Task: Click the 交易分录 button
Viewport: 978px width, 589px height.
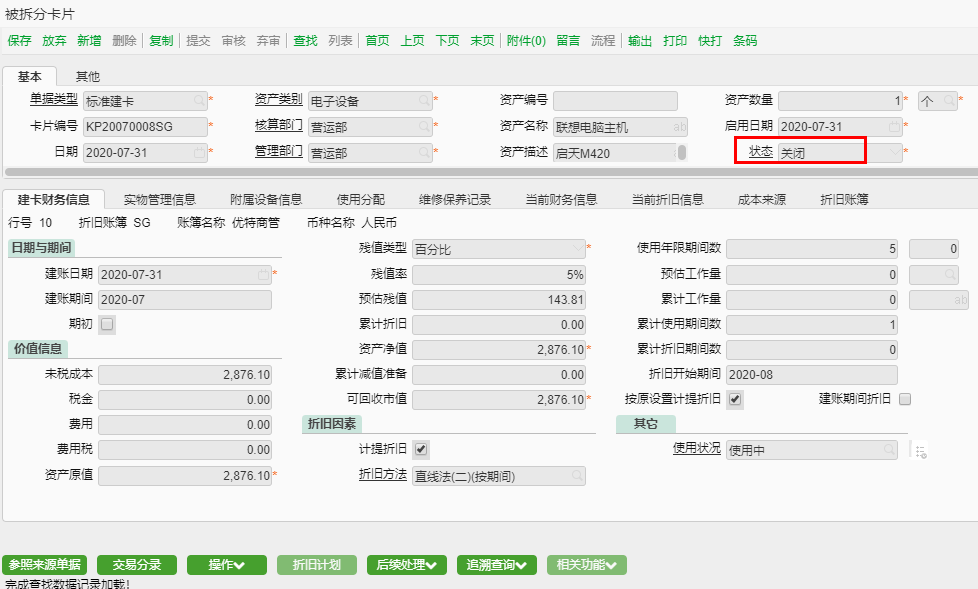Action: (137, 565)
